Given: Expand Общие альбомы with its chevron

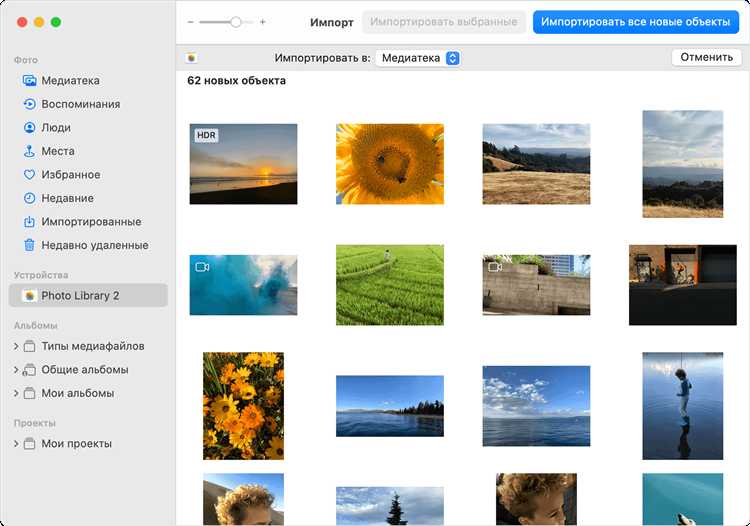Looking at the screenshot, I should click(x=16, y=370).
